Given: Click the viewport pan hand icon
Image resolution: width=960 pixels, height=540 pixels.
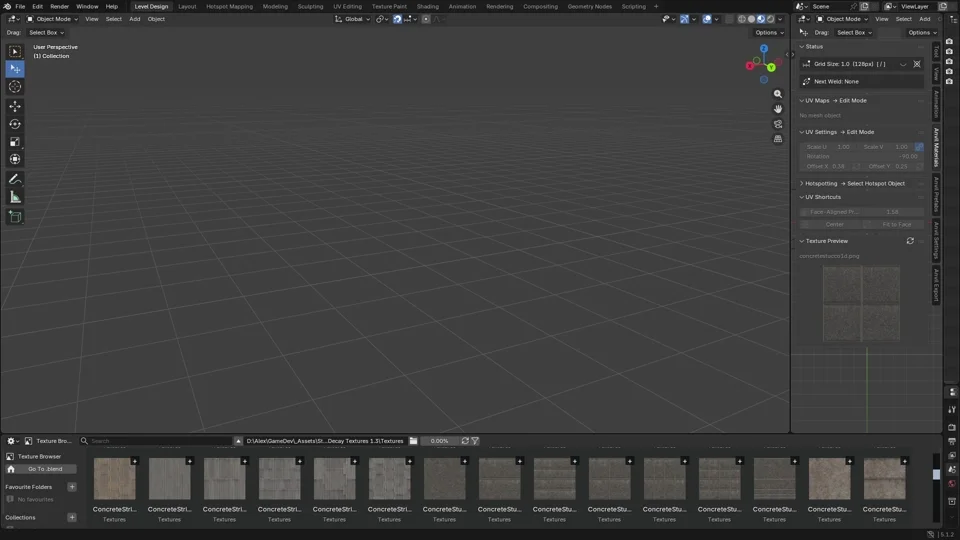Looking at the screenshot, I should pos(778,109).
